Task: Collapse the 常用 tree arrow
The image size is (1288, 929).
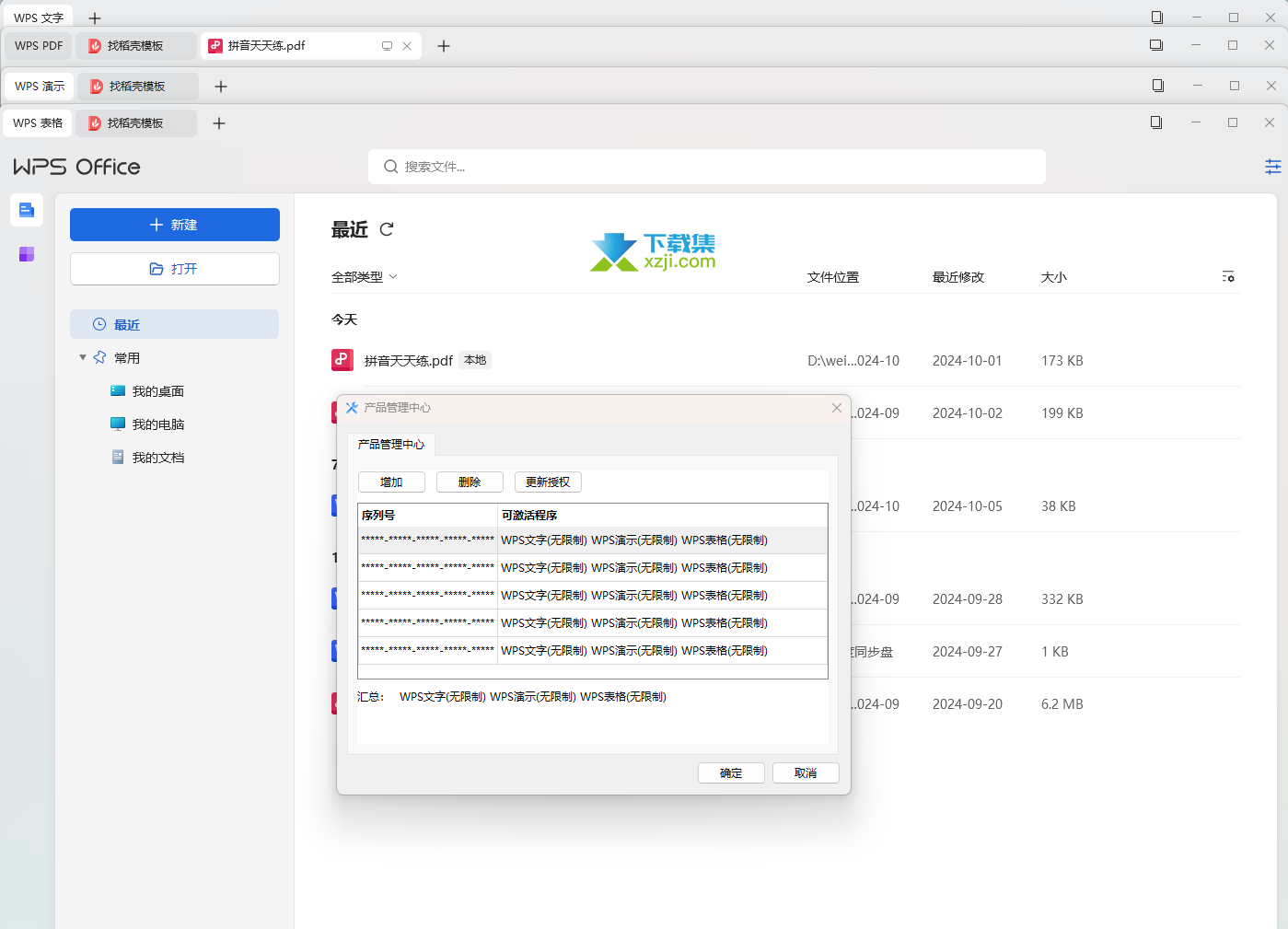Action: [x=83, y=357]
